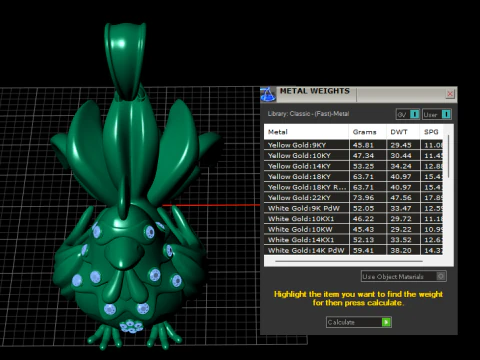Sort by the SPG column header
480x360 pixels.
click(432, 132)
